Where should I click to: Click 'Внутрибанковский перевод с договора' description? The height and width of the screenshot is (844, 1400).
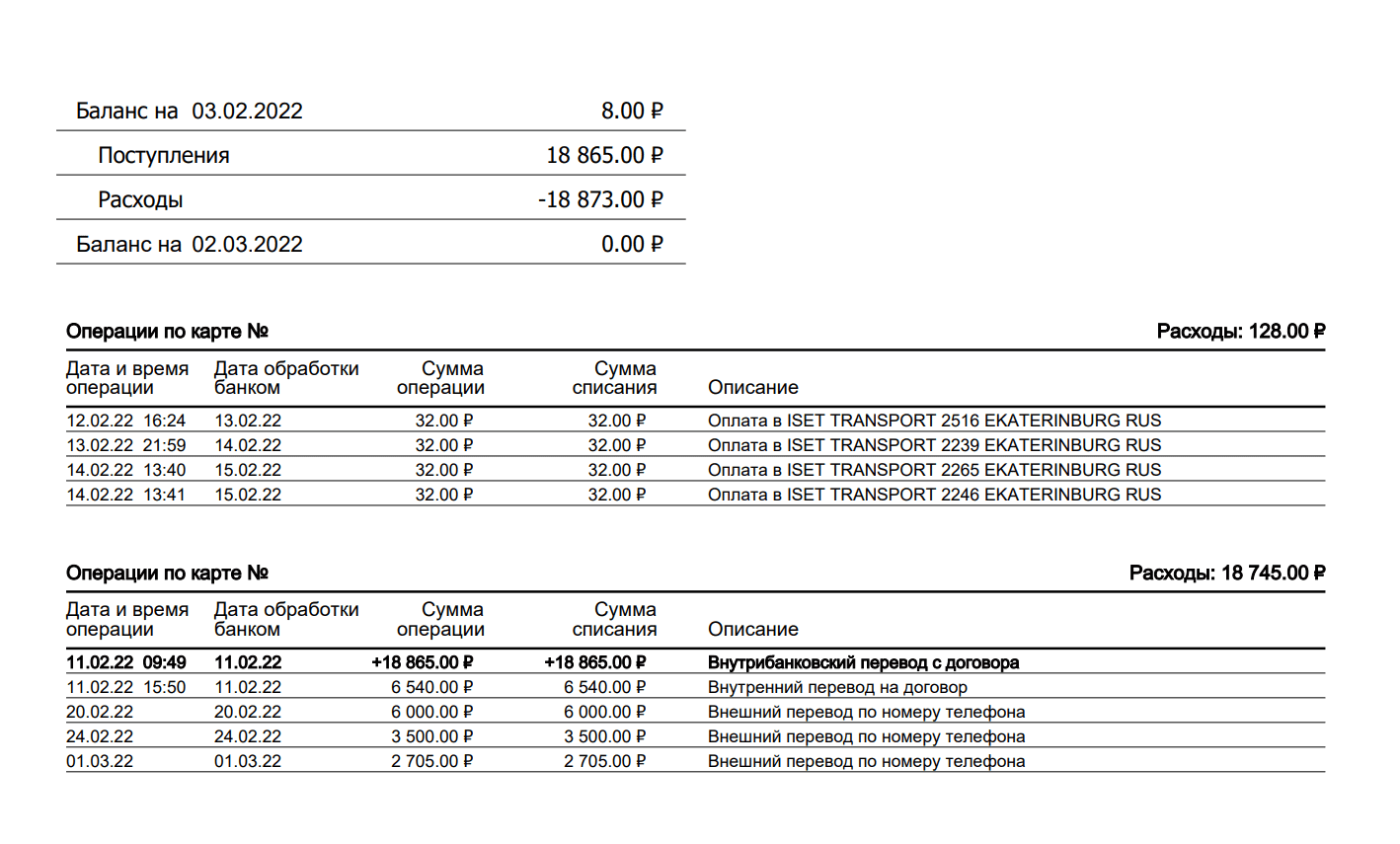(864, 662)
